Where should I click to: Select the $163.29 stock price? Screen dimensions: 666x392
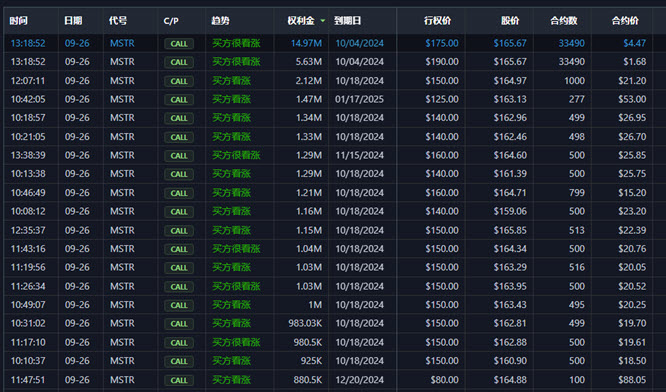[510, 268]
